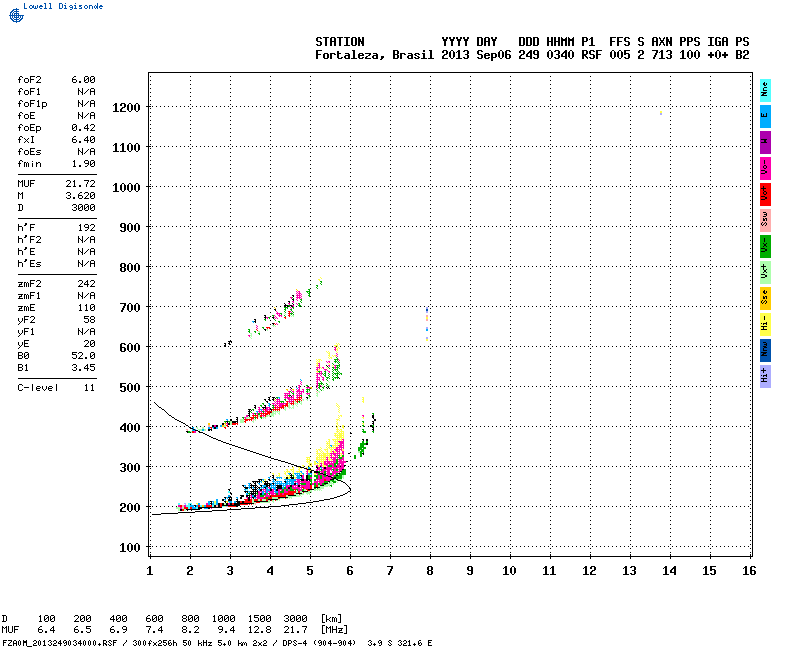Image resolution: width=800 pixels, height=650 pixels.
Task: Click the isolated echo near 8 MHz
Action: click(x=427, y=323)
